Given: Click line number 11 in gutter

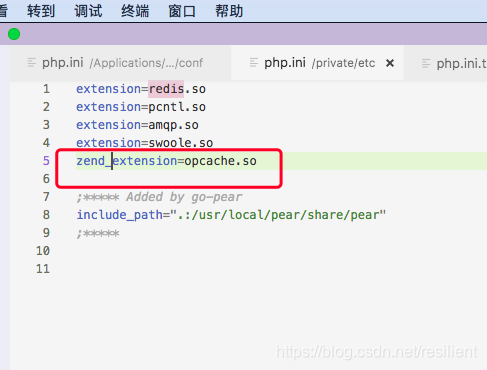Looking at the screenshot, I should 43,269.
